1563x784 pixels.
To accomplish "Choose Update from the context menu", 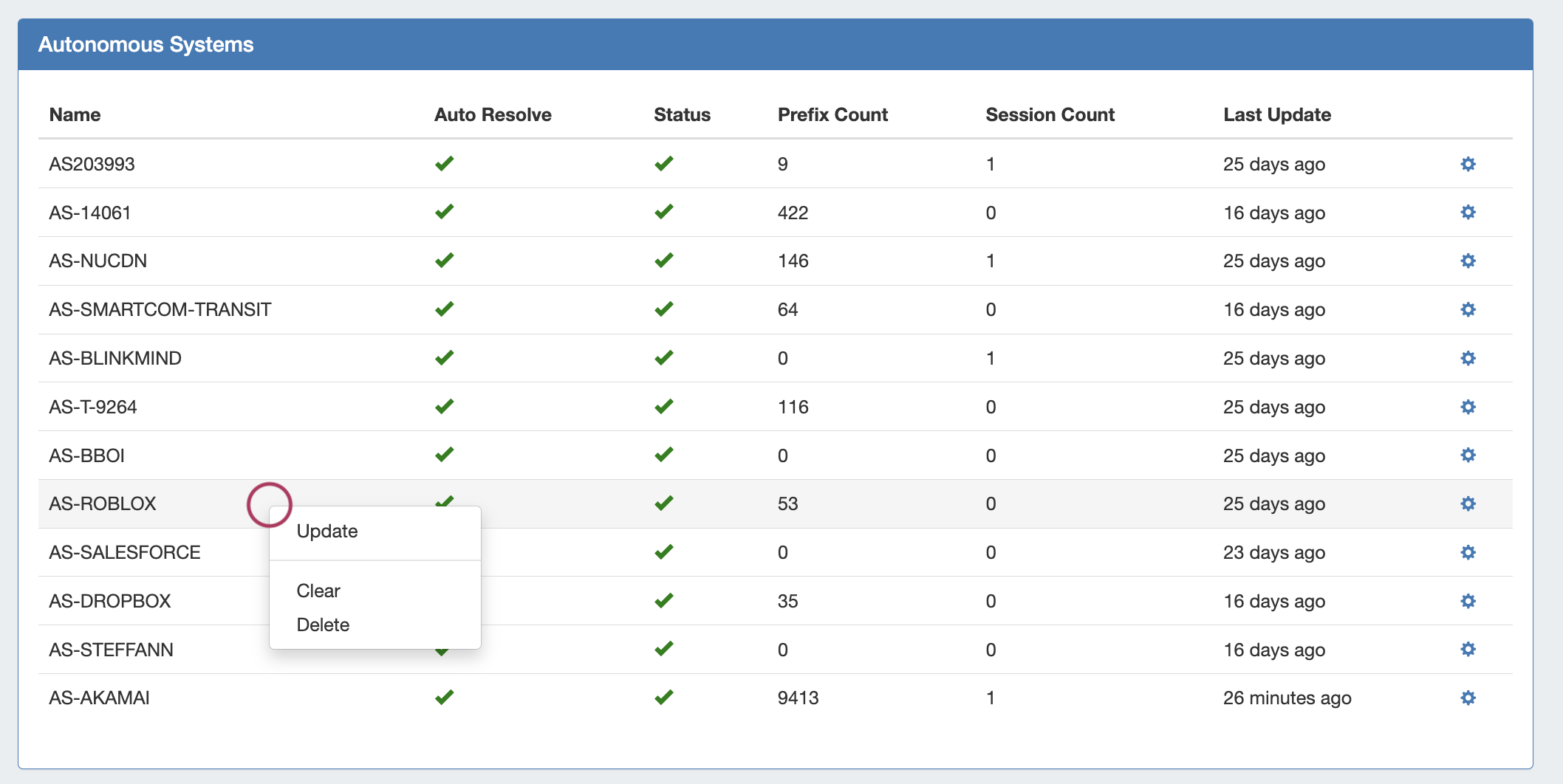I will click(x=326, y=532).
